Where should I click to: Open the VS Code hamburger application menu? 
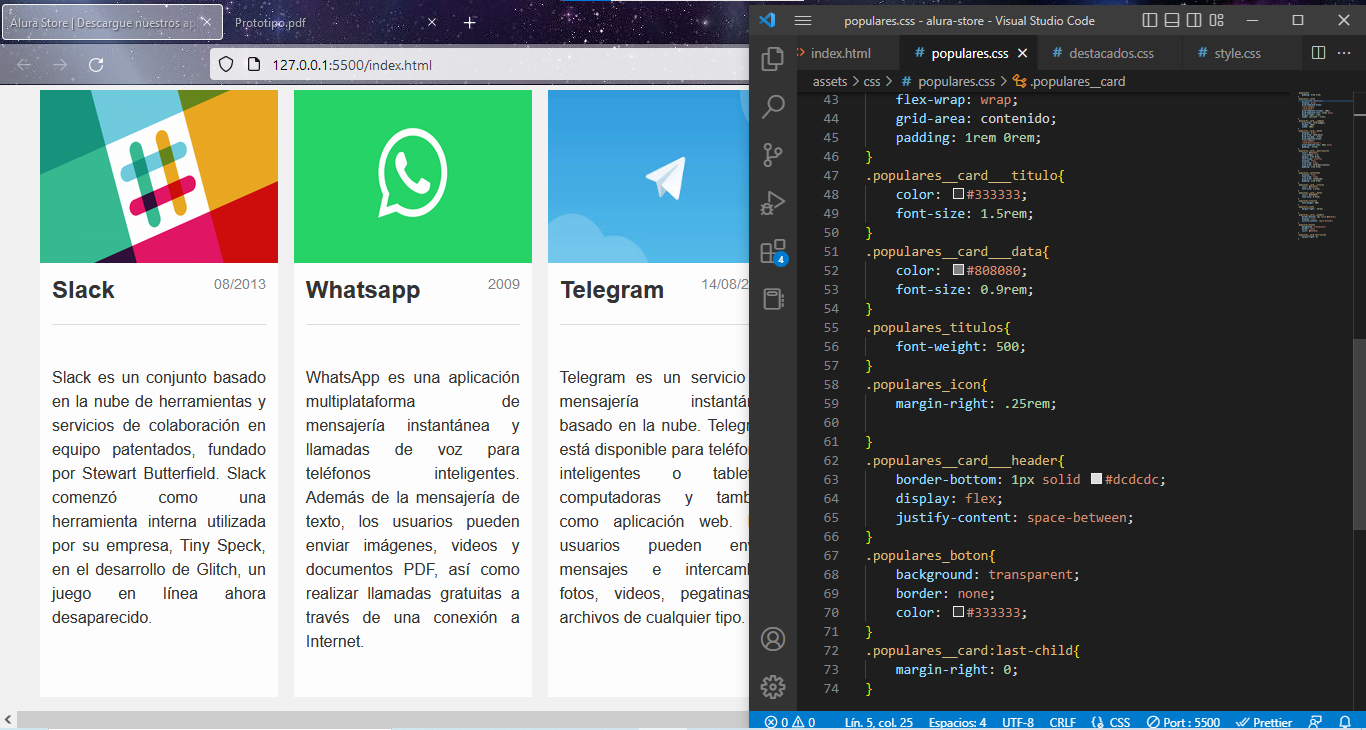pyautogui.click(x=802, y=20)
